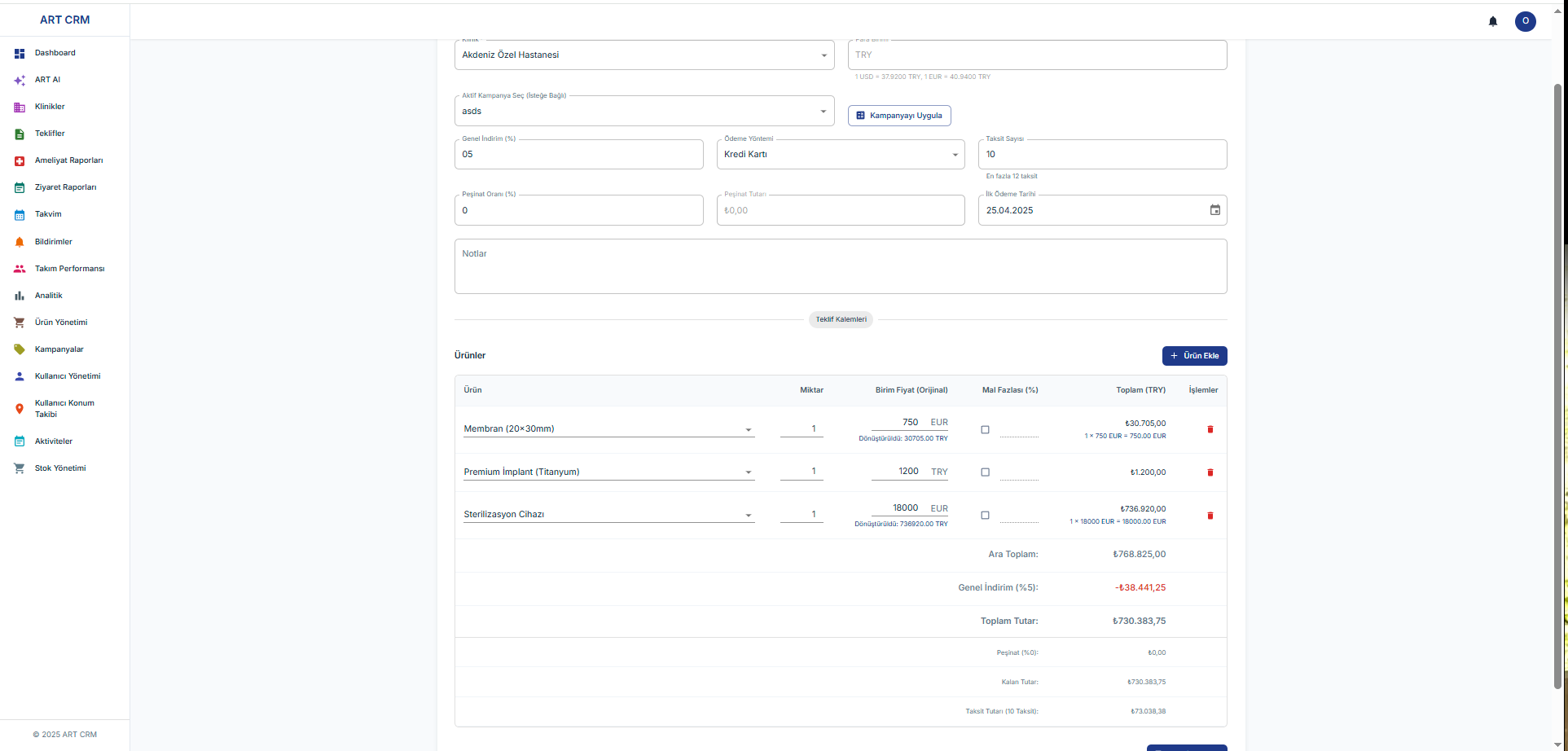Click the Ürün Ekle button
The image size is (1568, 751).
(x=1193, y=356)
